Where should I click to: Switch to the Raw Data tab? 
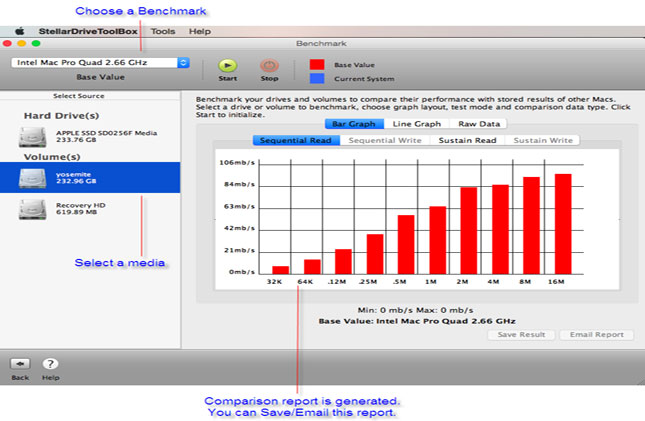tap(479, 124)
